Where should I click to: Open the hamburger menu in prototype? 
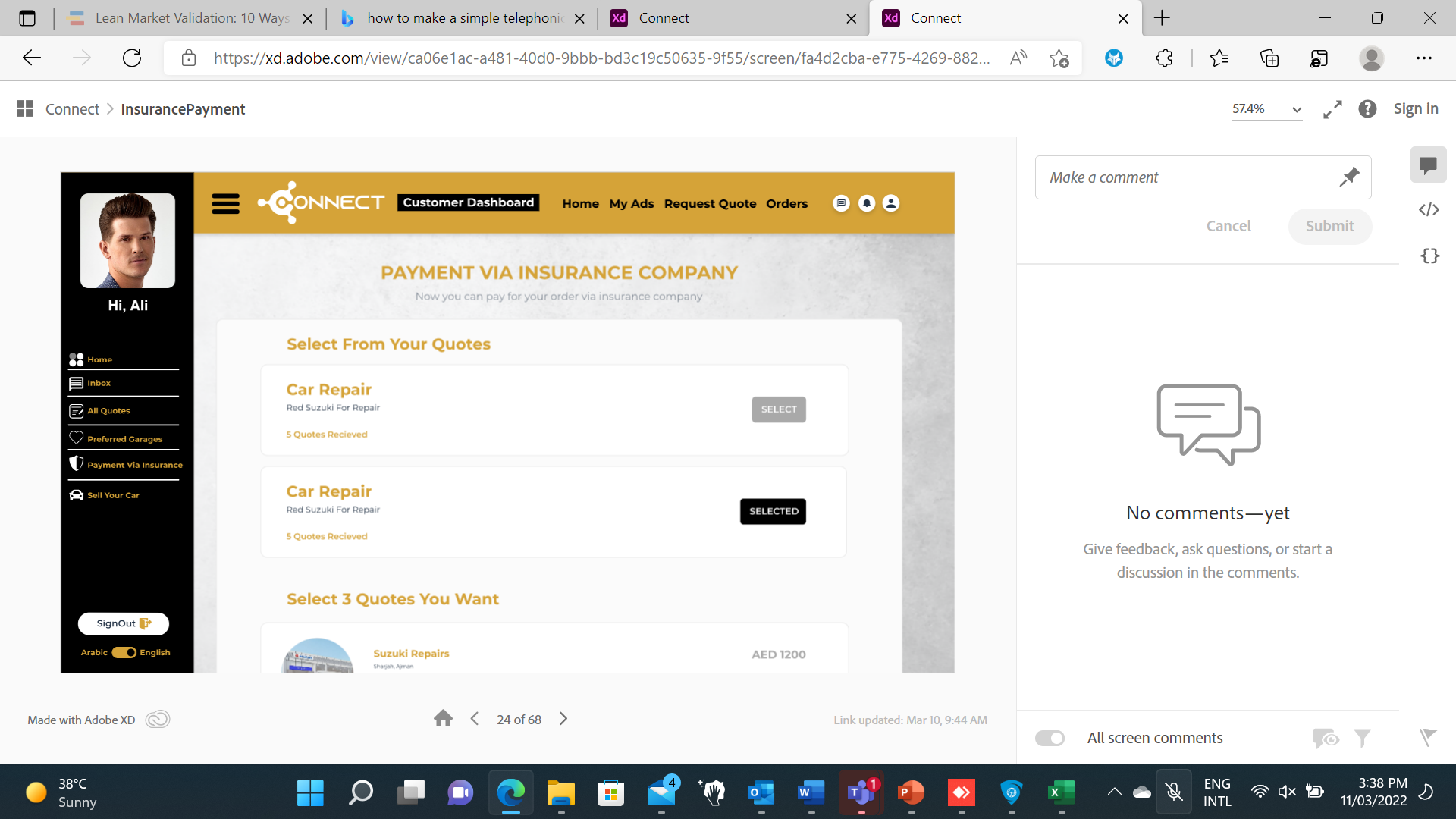(x=225, y=203)
